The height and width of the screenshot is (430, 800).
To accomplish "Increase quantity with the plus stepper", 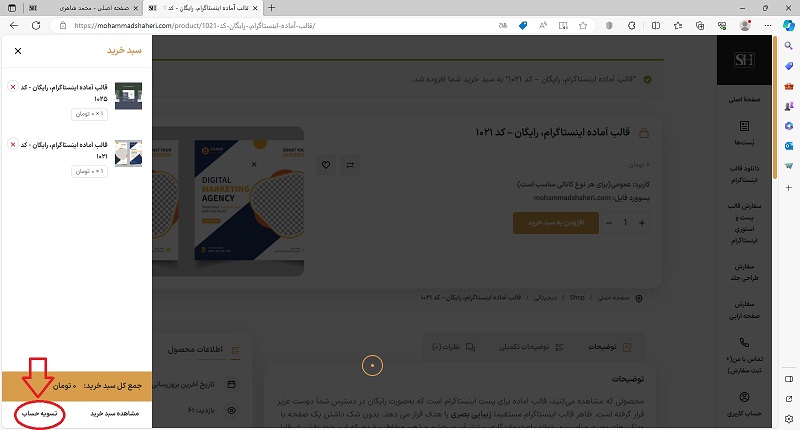I will pos(642,223).
